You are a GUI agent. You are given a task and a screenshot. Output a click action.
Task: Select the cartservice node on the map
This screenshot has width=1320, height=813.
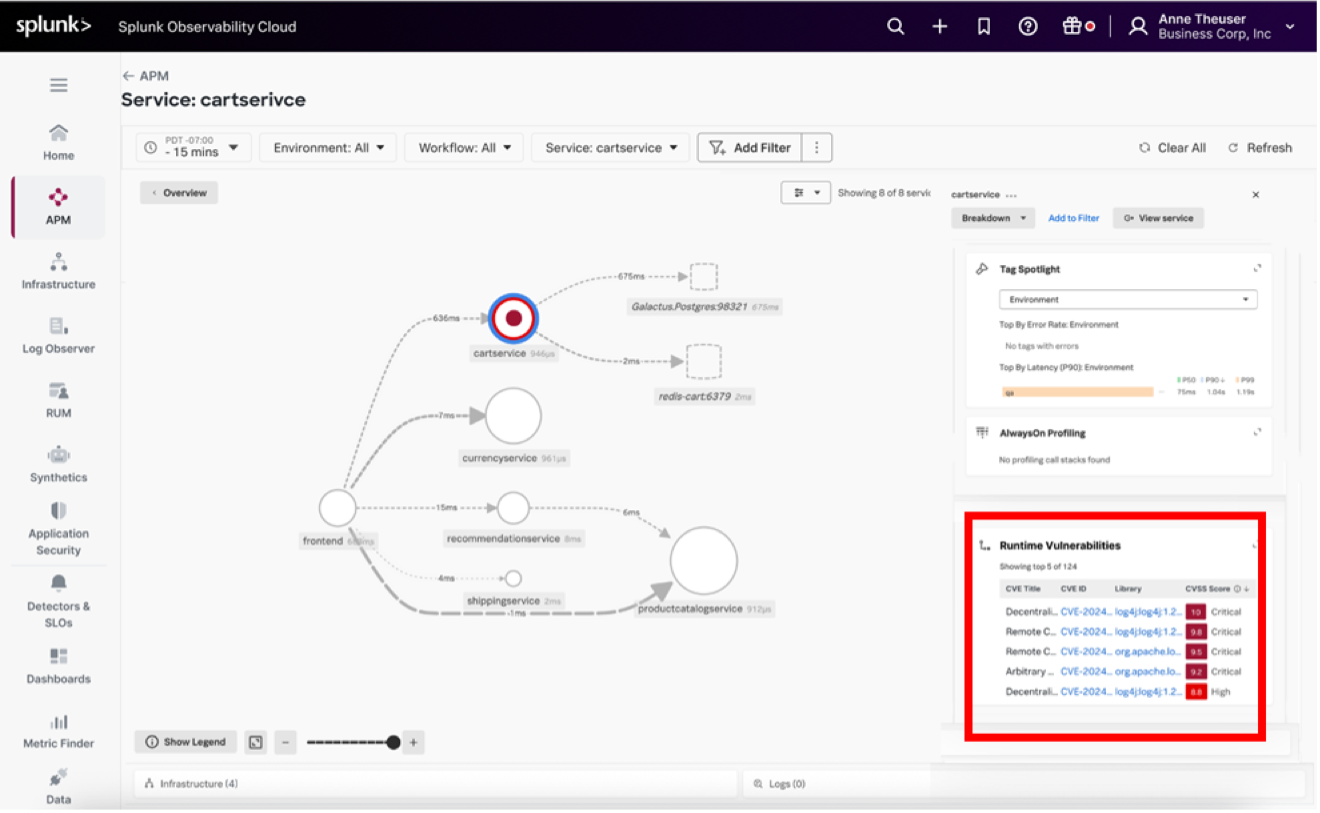pyautogui.click(x=514, y=318)
